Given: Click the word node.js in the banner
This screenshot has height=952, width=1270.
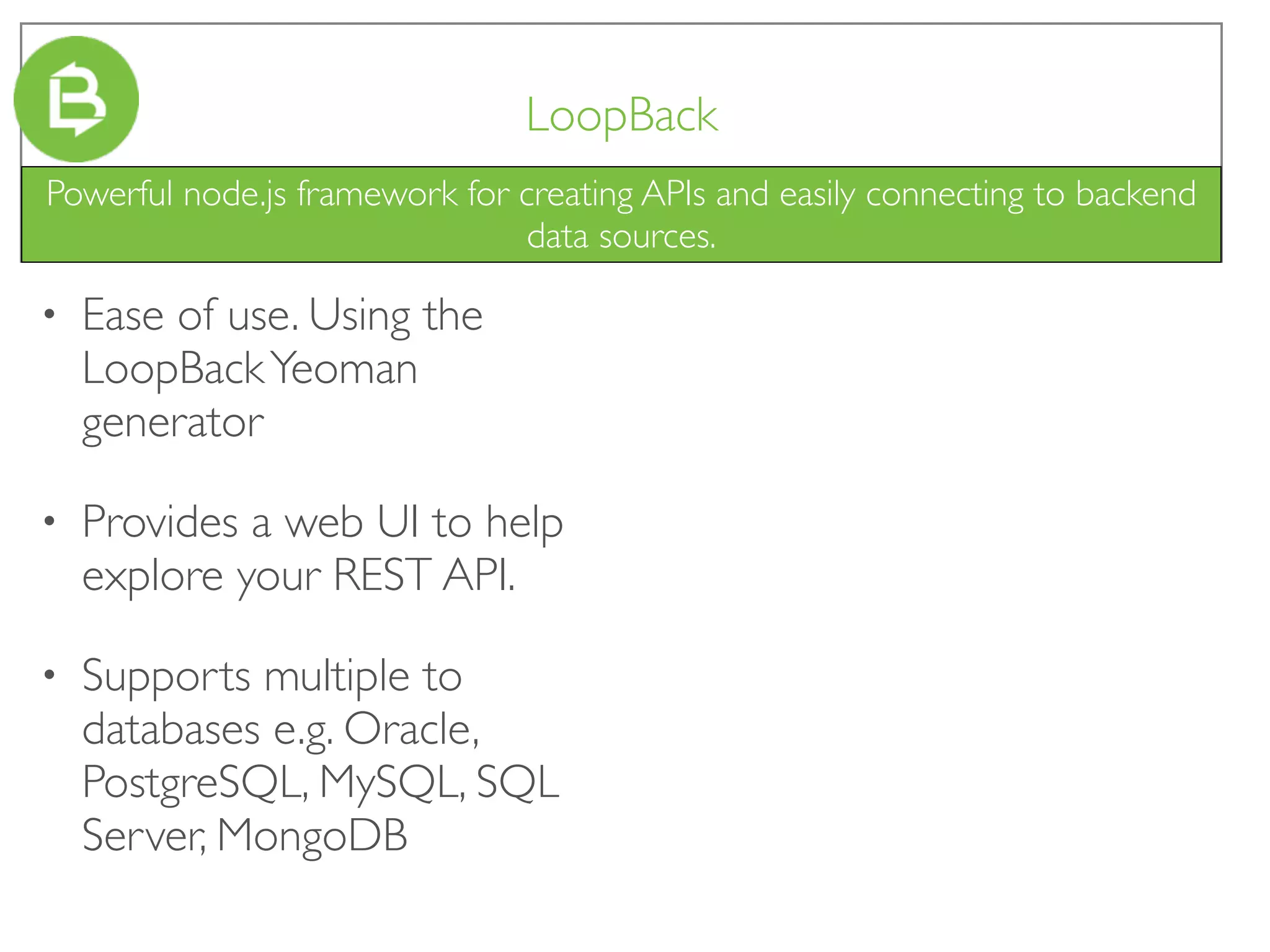Looking at the screenshot, I should click(x=234, y=194).
